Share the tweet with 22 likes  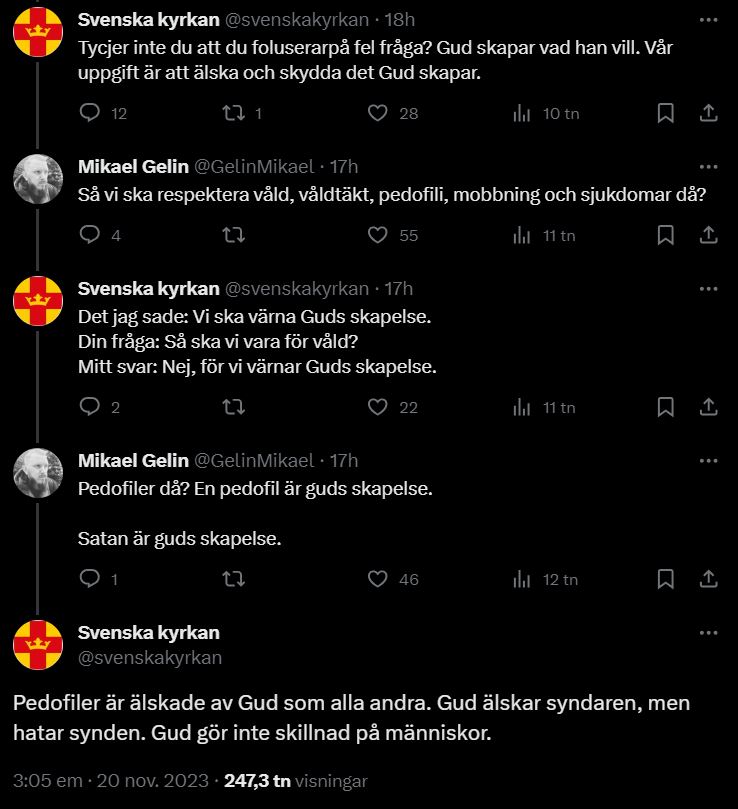(707, 407)
